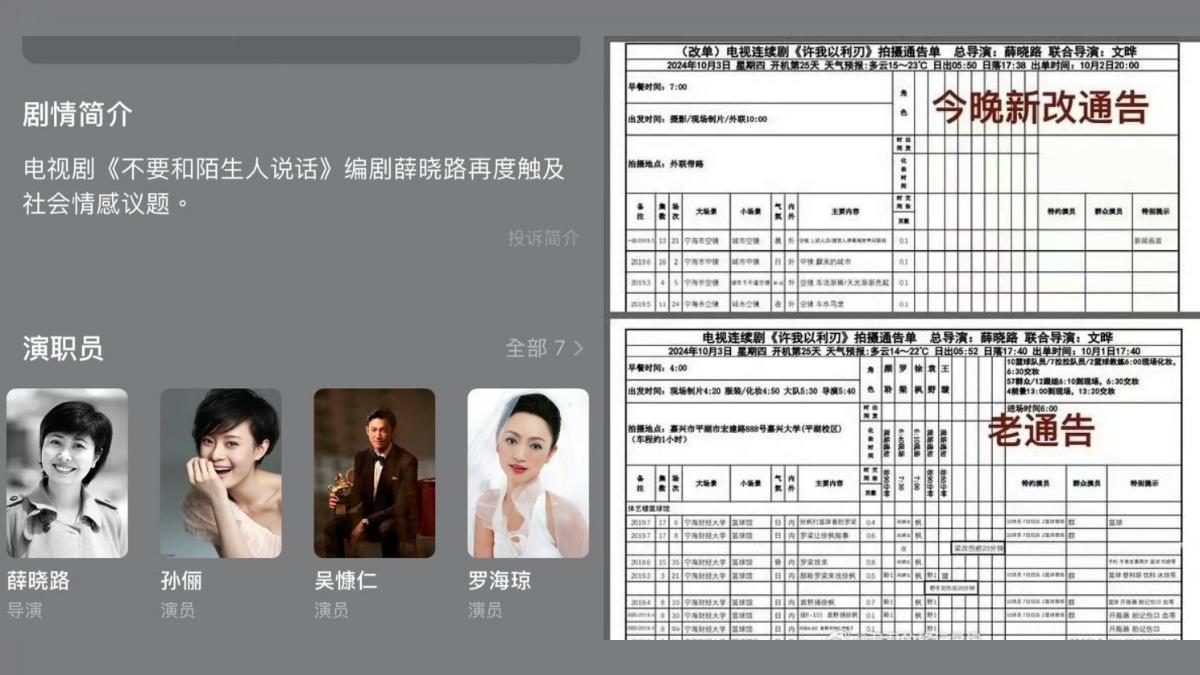Click the plot synopsis paragraph text
This screenshot has height=675, width=1200.
(294, 186)
